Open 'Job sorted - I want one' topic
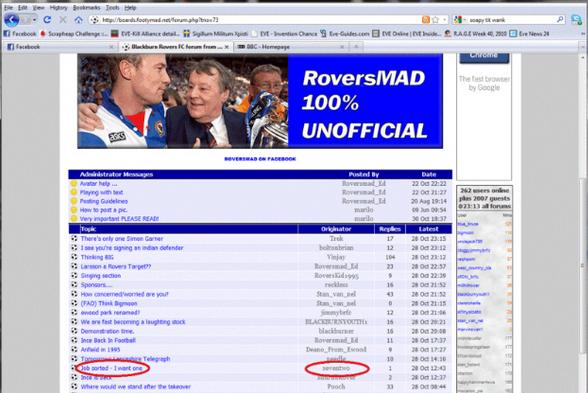This screenshot has width=588, height=393. coord(112,368)
